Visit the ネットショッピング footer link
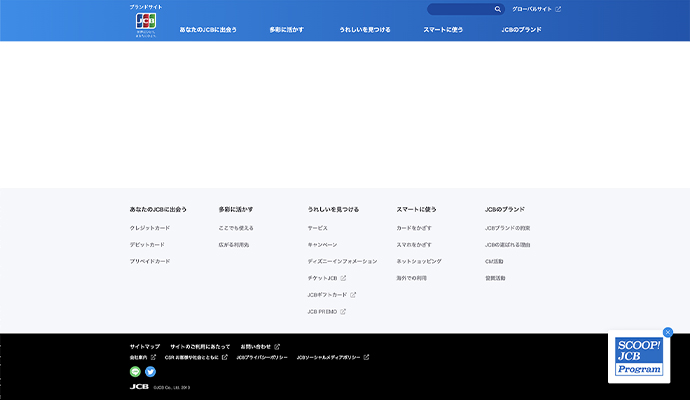This screenshot has height=400, width=690. (418, 261)
